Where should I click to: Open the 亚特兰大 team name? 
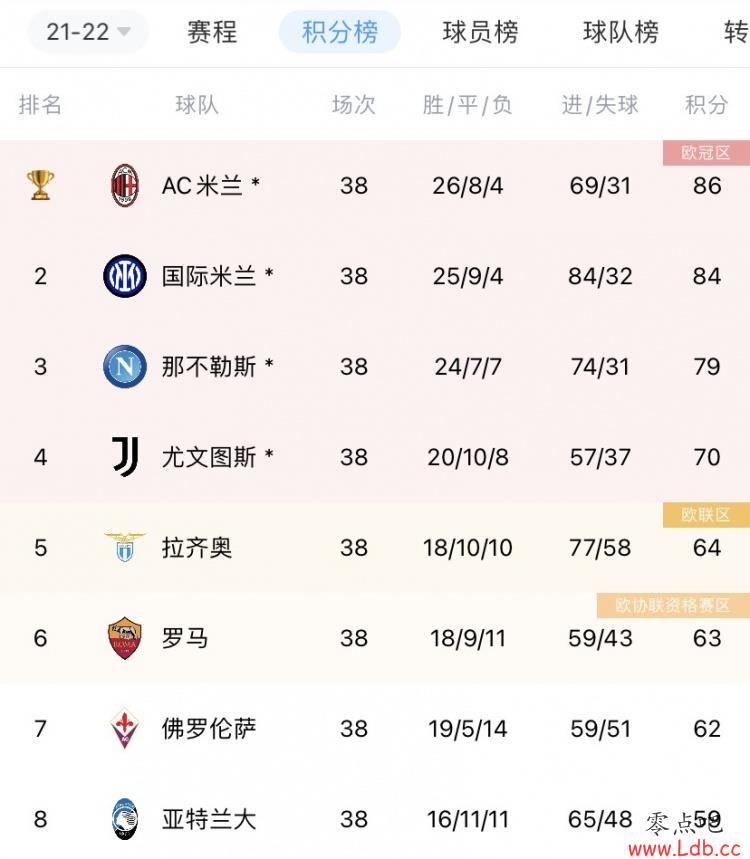tap(209, 820)
